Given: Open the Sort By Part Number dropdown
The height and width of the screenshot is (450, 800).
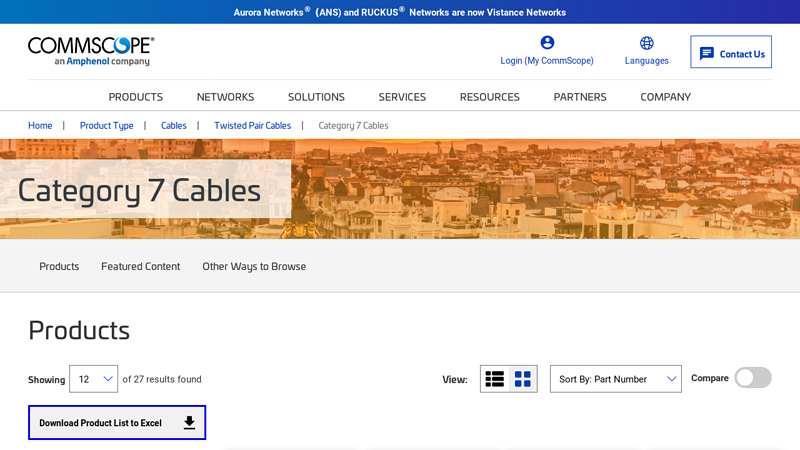Looking at the screenshot, I should point(615,379).
